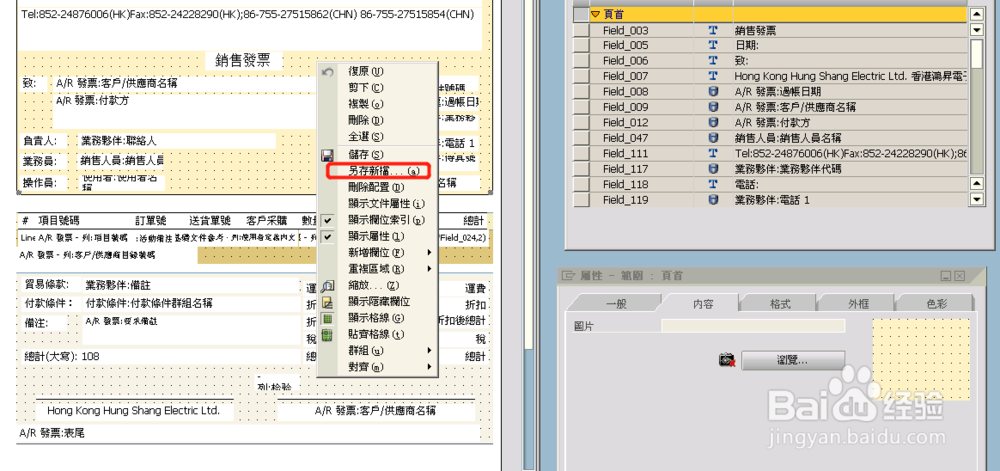Click the row selector box of Field_111

click(x=580, y=154)
